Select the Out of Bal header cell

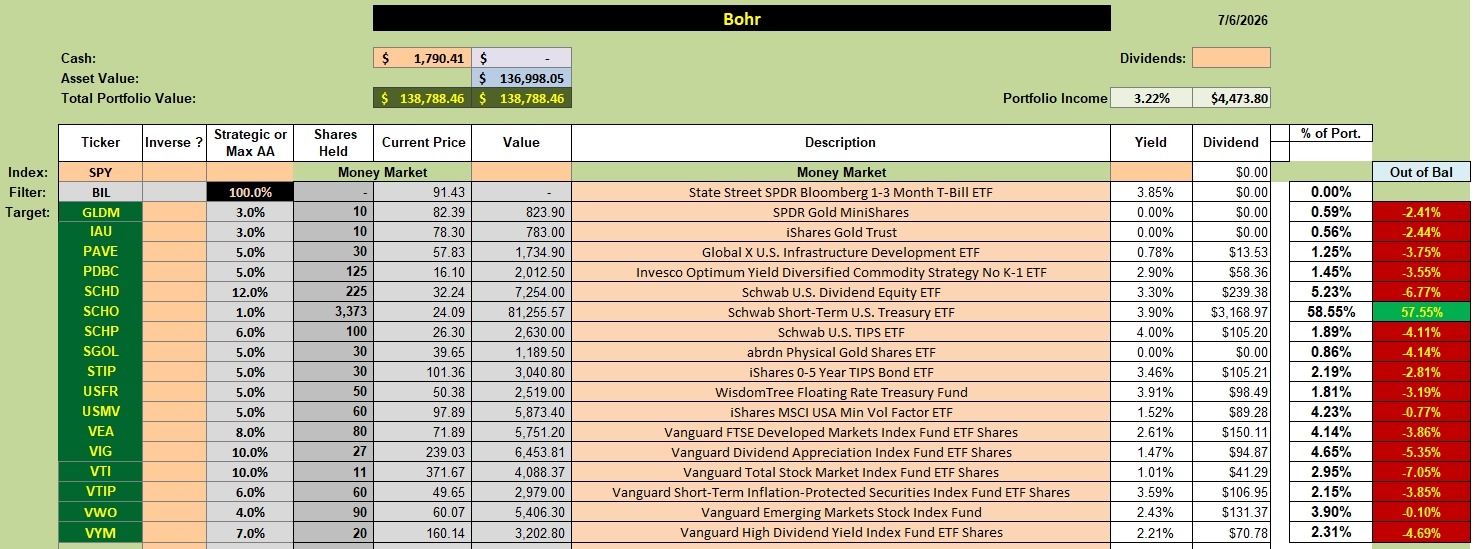point(1422,172)
